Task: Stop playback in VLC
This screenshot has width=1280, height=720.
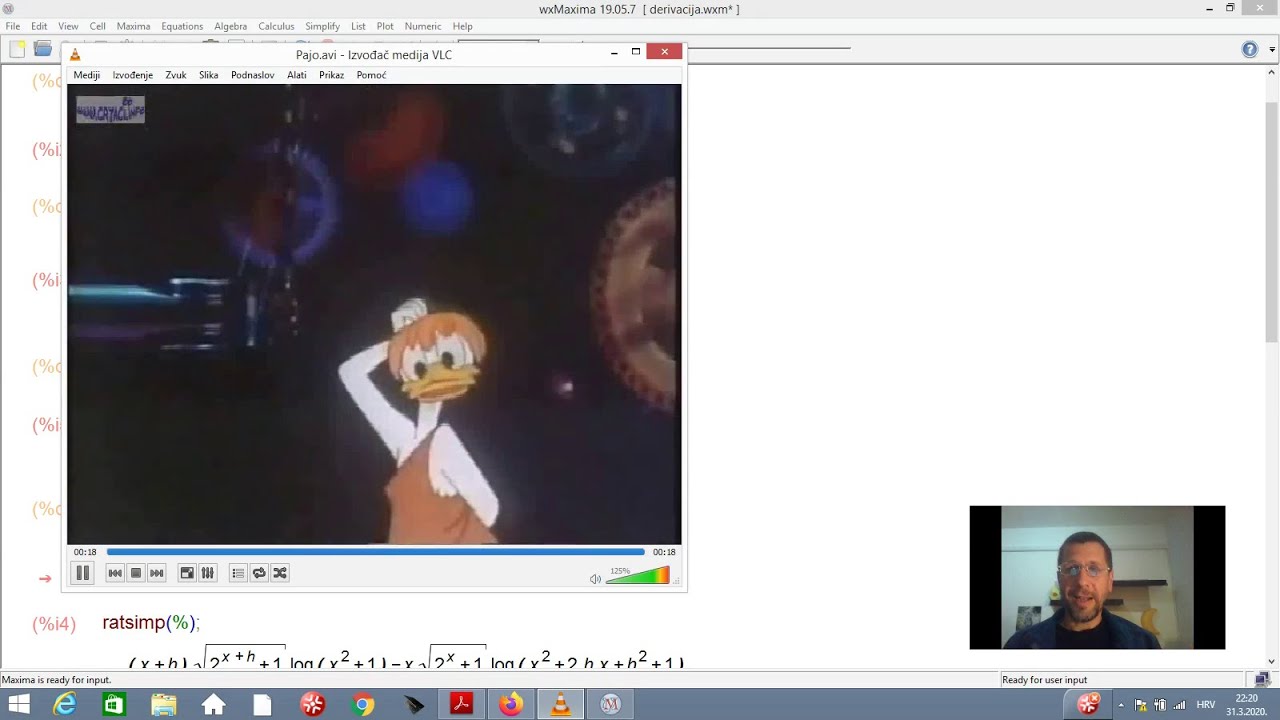Action: point(136,573)
